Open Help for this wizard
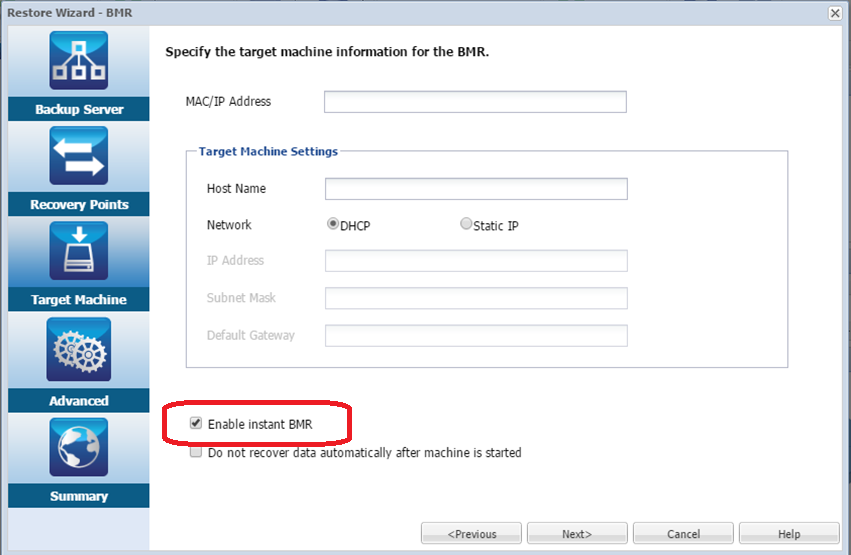The image size is (851, 555). tap(789, 534)
